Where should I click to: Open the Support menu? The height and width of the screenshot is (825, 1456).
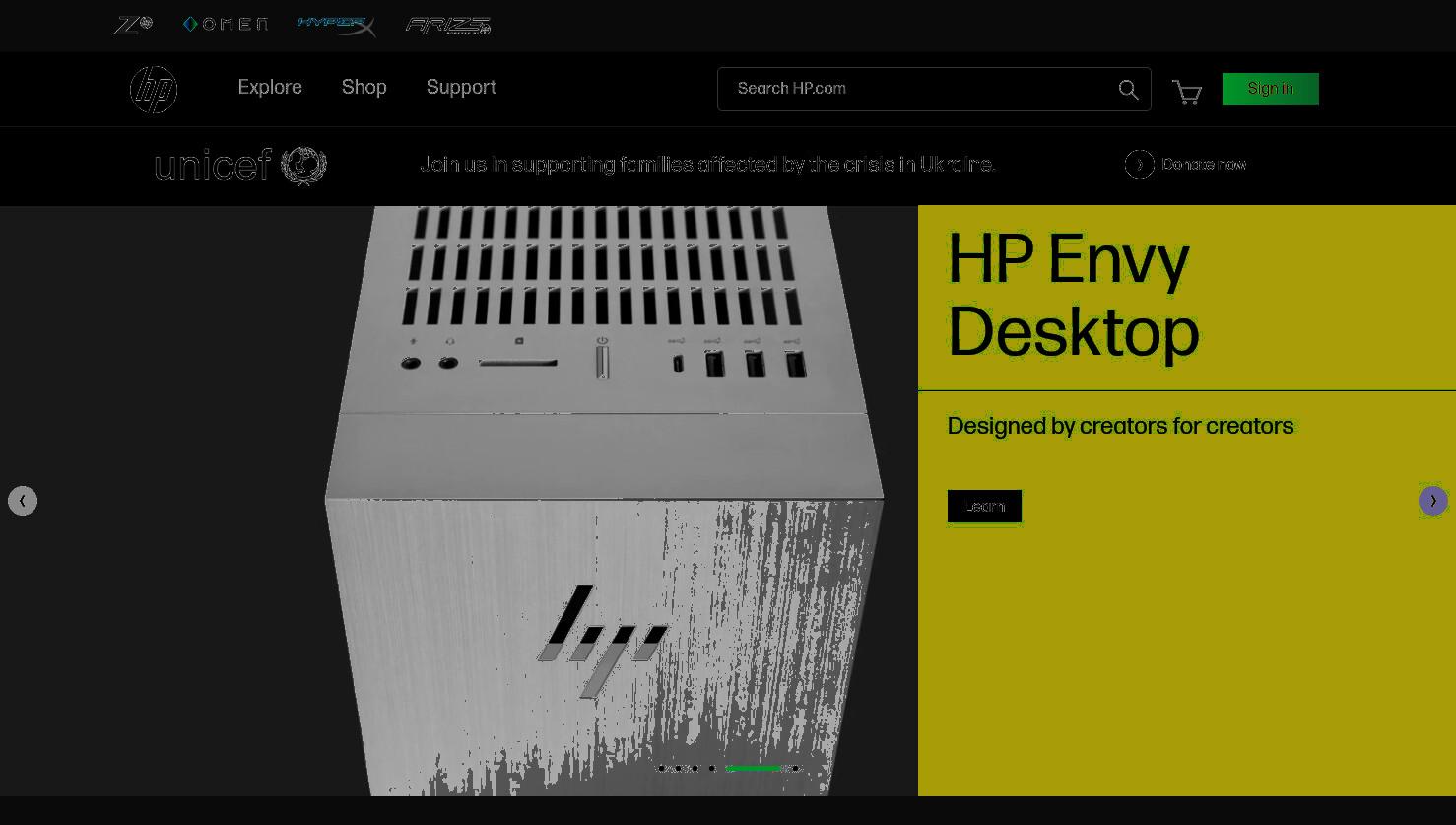click(461, 88)
